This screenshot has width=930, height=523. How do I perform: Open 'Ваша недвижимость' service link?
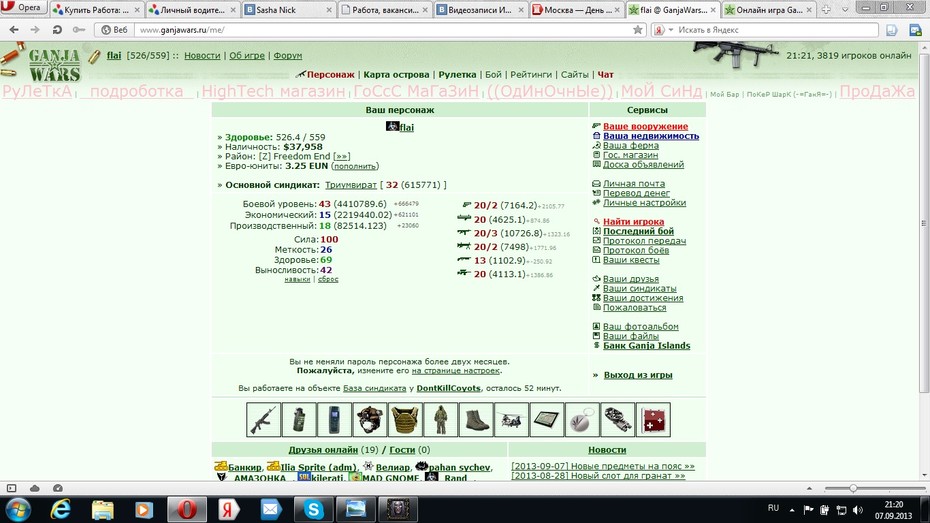[x=651, y=136]
